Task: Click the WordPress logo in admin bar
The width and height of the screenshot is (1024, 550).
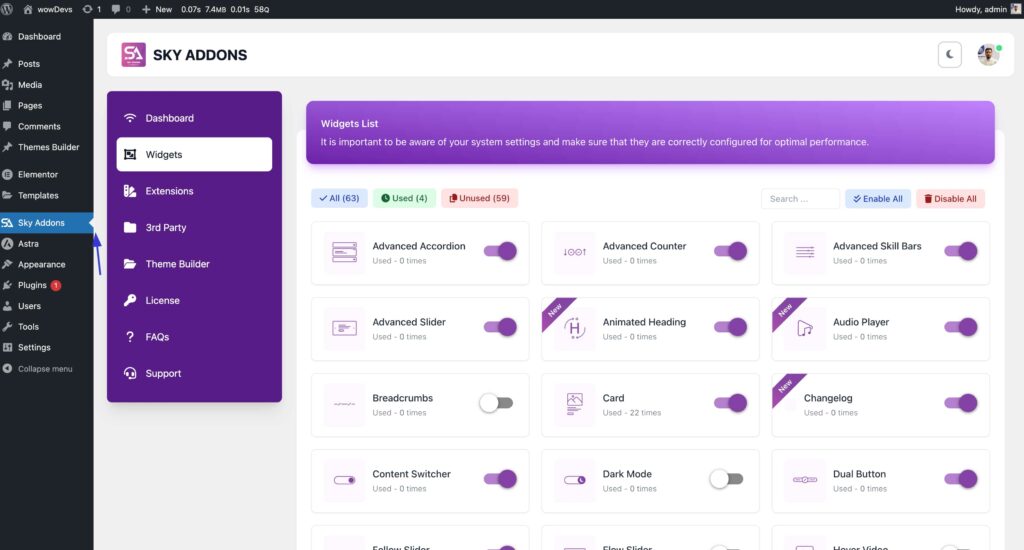Action: (7, 9)
